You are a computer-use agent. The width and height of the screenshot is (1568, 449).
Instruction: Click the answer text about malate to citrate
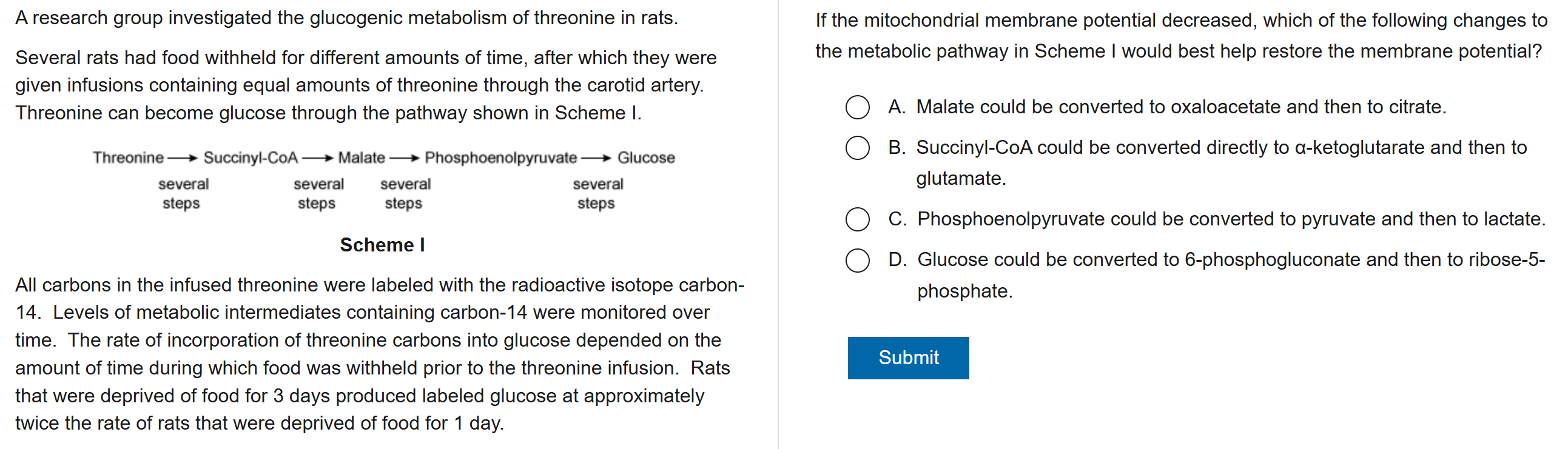(1180, 107)
